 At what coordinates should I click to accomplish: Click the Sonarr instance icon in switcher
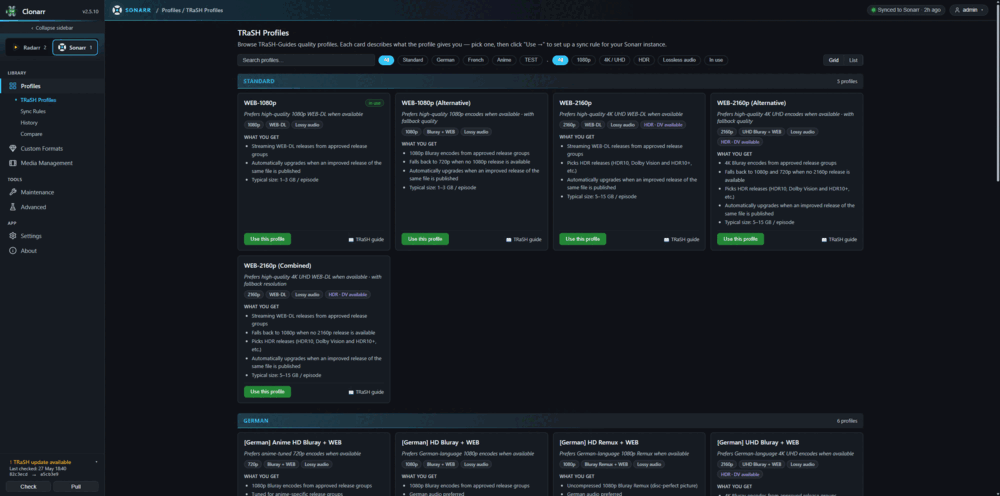tap(62, 48)
